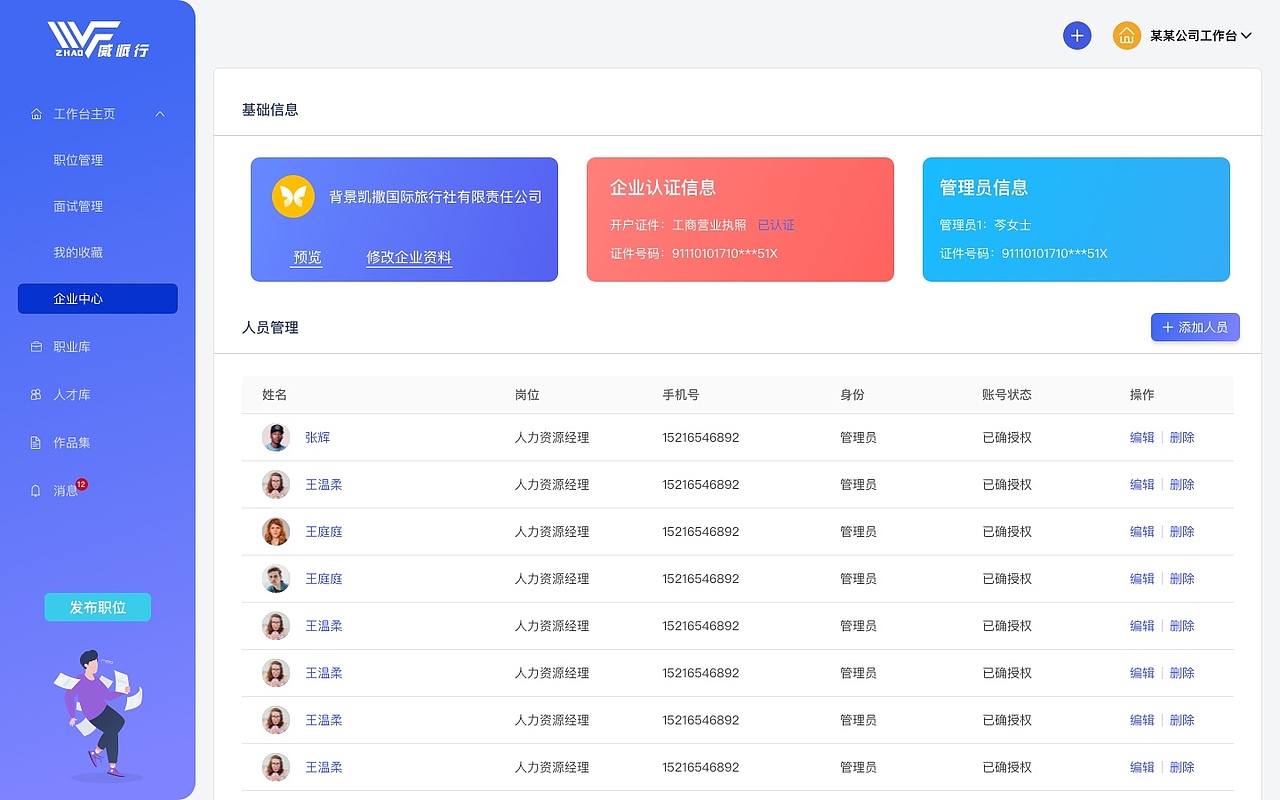Click the 消息 bell icon

click(37, 491)
